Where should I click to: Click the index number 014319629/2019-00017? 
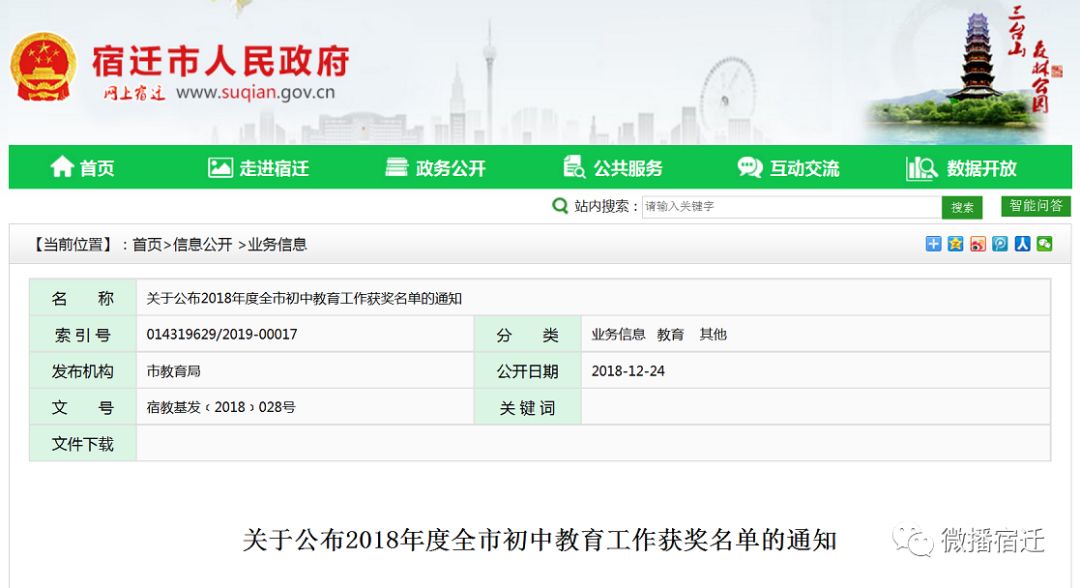222,335
